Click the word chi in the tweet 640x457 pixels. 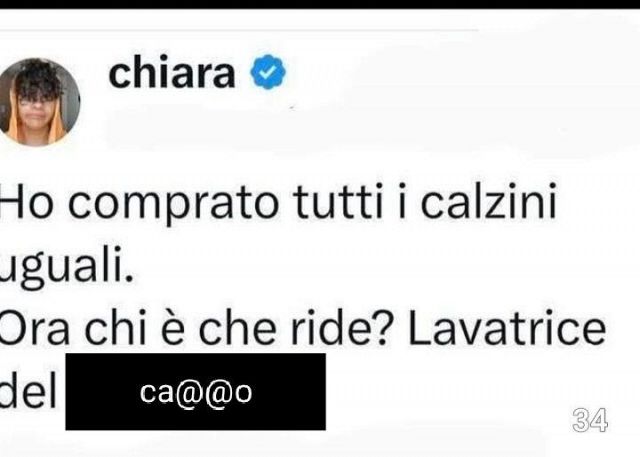[x=115, y=329]
